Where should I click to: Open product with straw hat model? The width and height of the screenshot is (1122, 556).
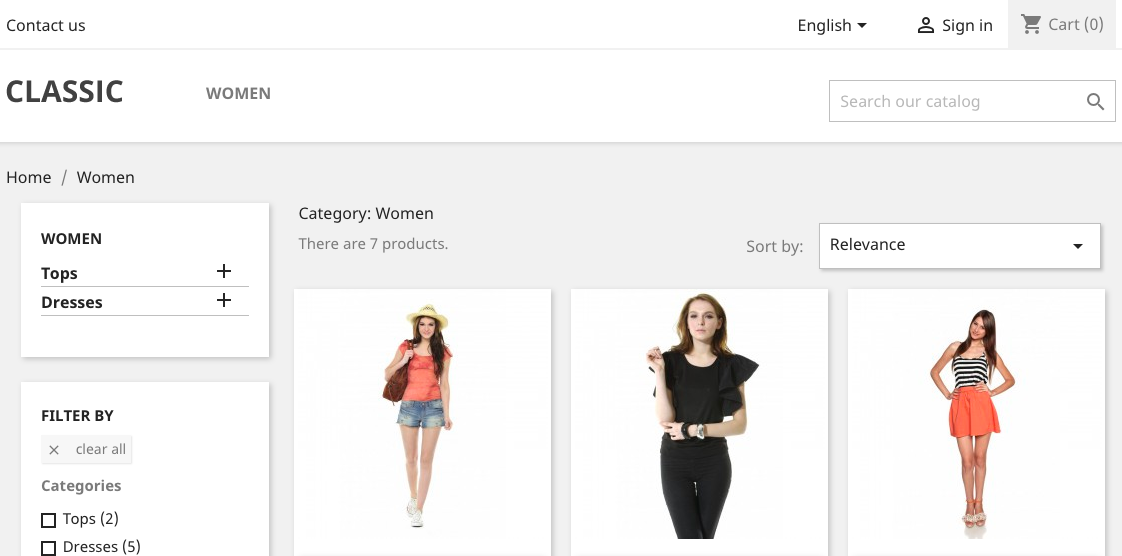[422, 421]
